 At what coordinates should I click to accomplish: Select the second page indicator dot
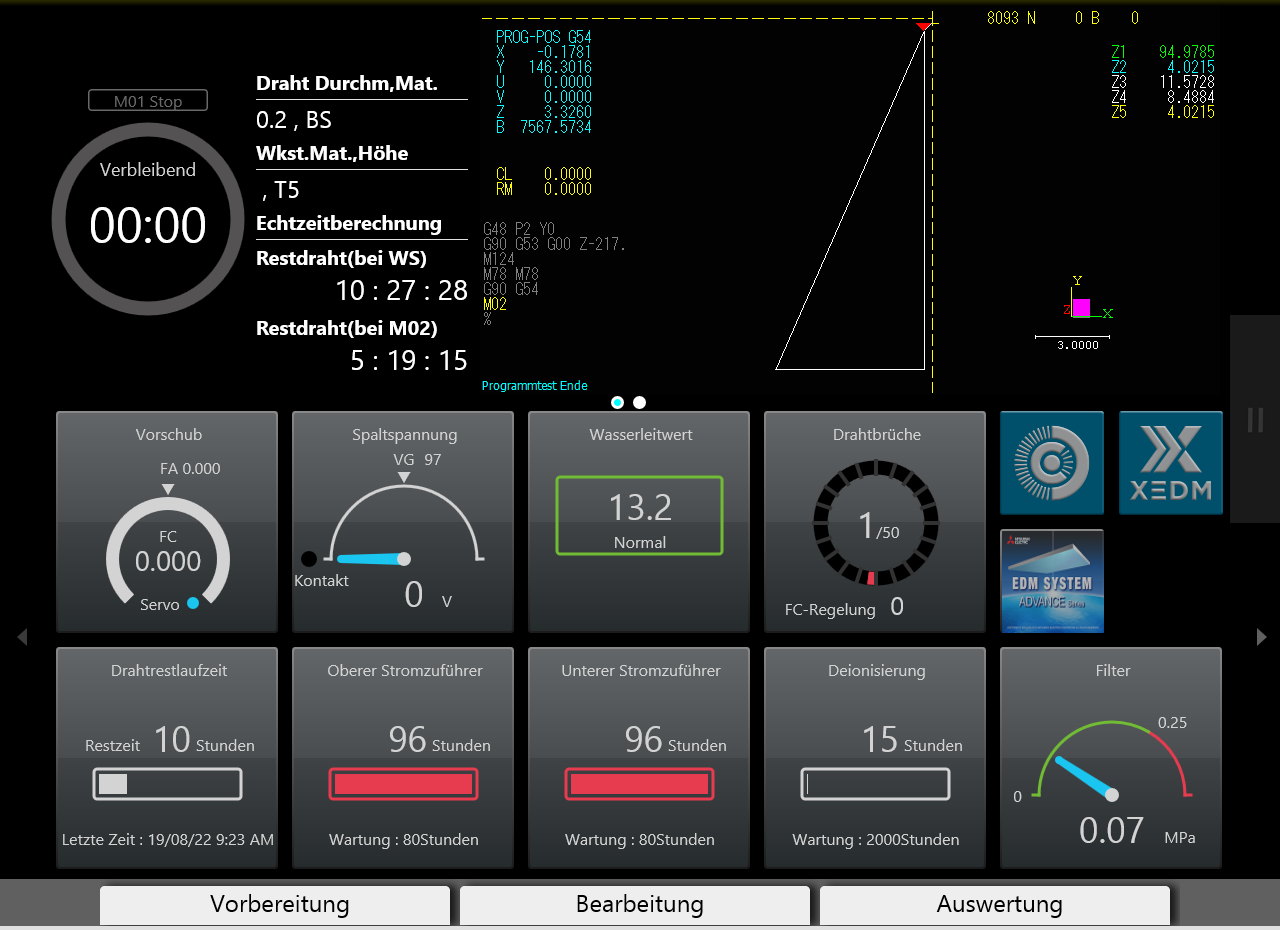click(x=640, y=402)
